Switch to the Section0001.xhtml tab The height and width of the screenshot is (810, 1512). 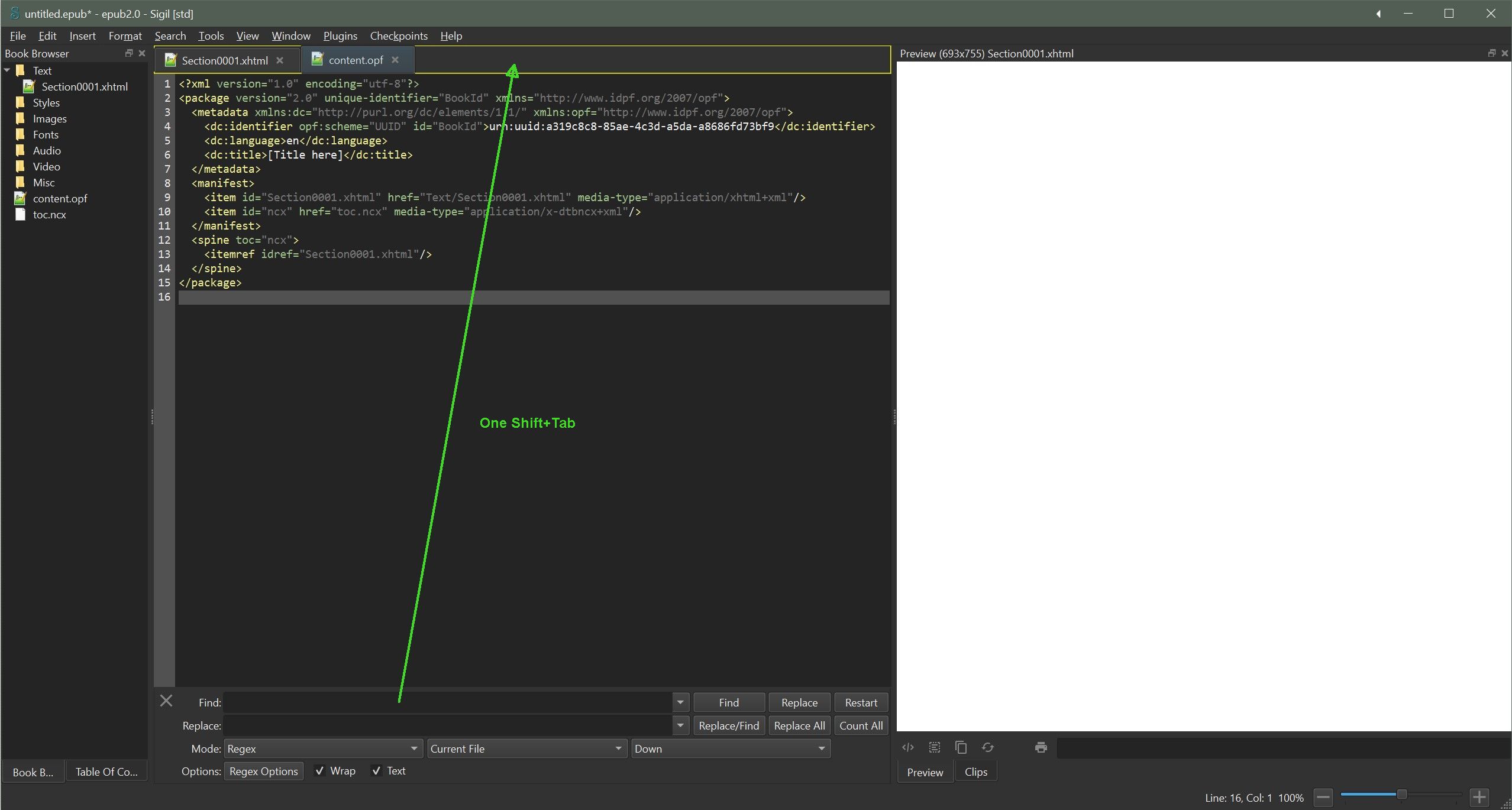tap(224, 60)
